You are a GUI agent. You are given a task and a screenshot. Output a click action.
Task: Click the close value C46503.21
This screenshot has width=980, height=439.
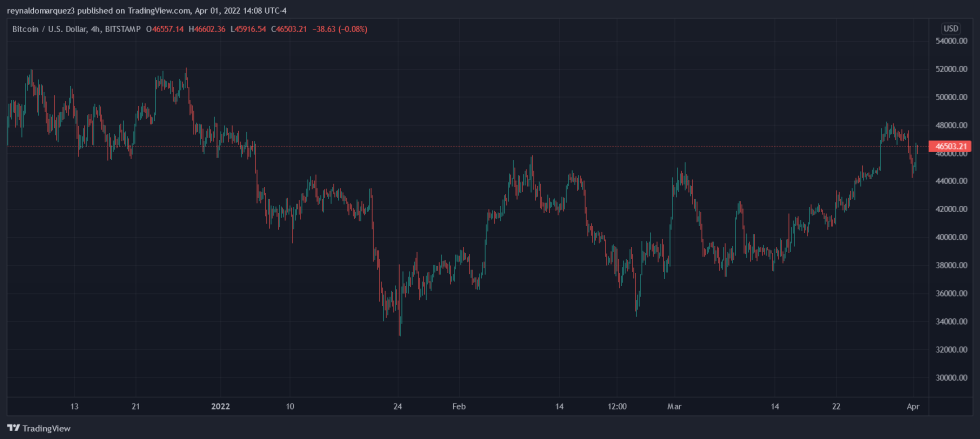289,29
